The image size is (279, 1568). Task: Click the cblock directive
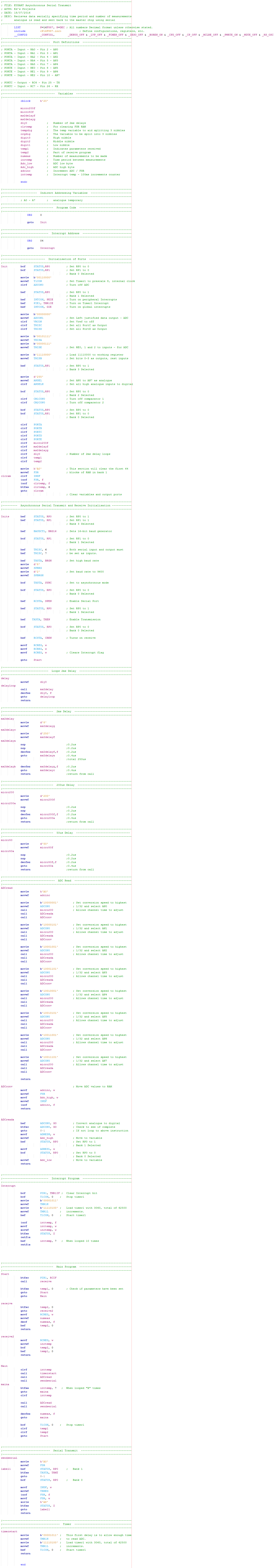tap(25, 101)
